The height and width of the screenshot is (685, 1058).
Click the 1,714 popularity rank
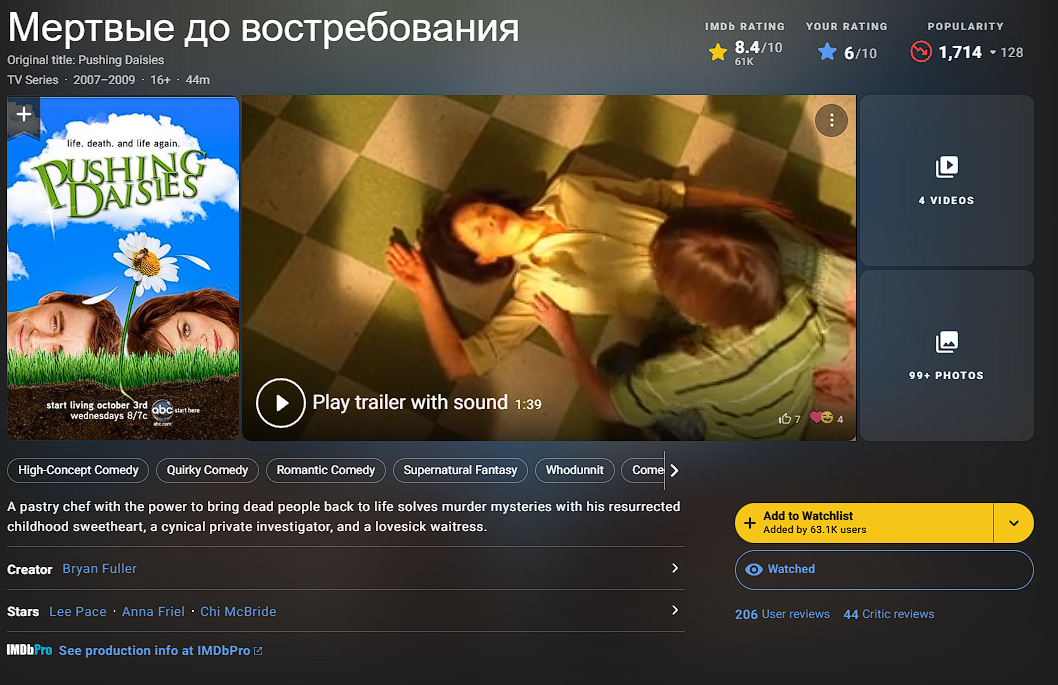(x=960, y=52)
